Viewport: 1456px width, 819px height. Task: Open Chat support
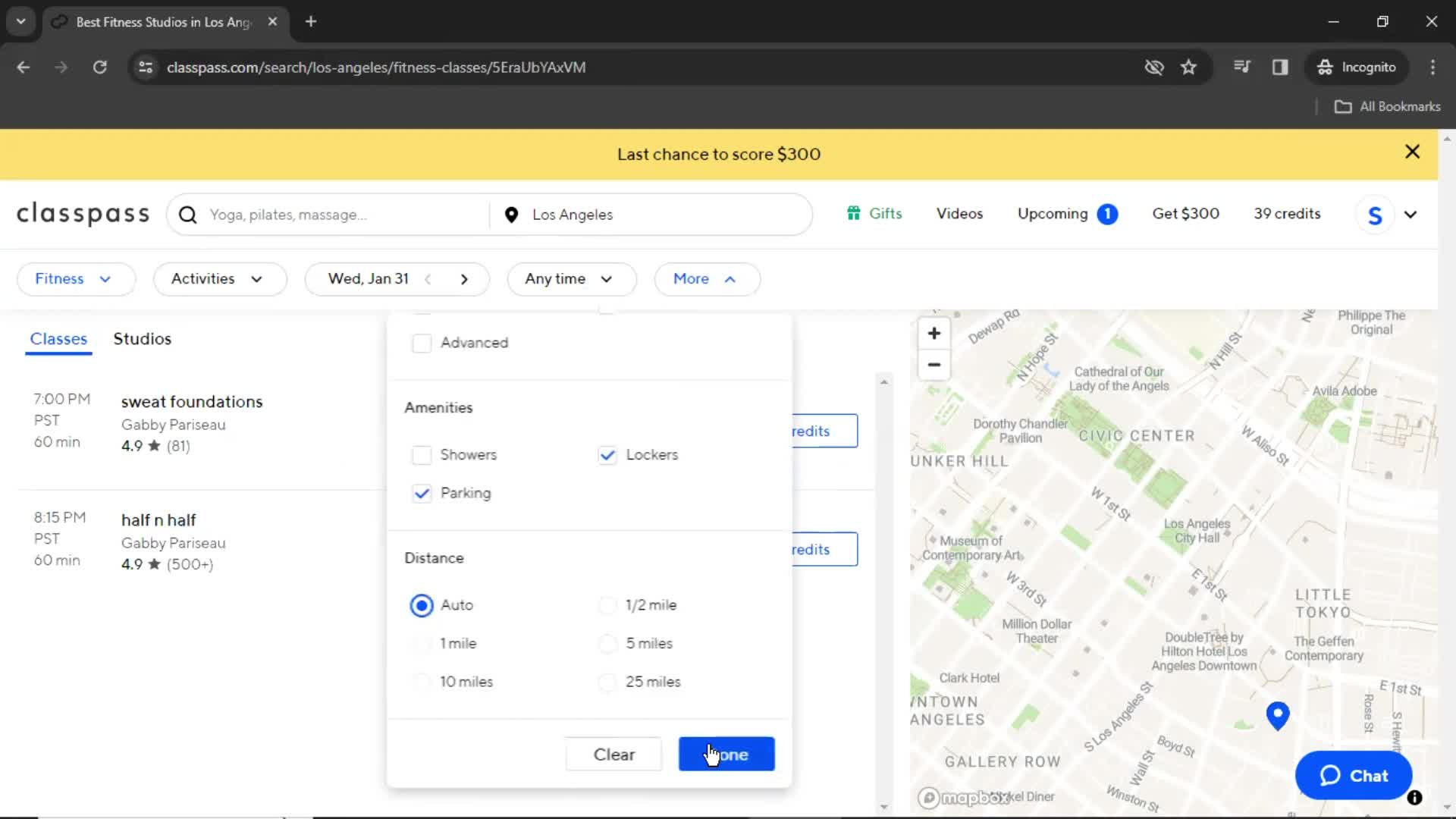[x=1354, y=776]
